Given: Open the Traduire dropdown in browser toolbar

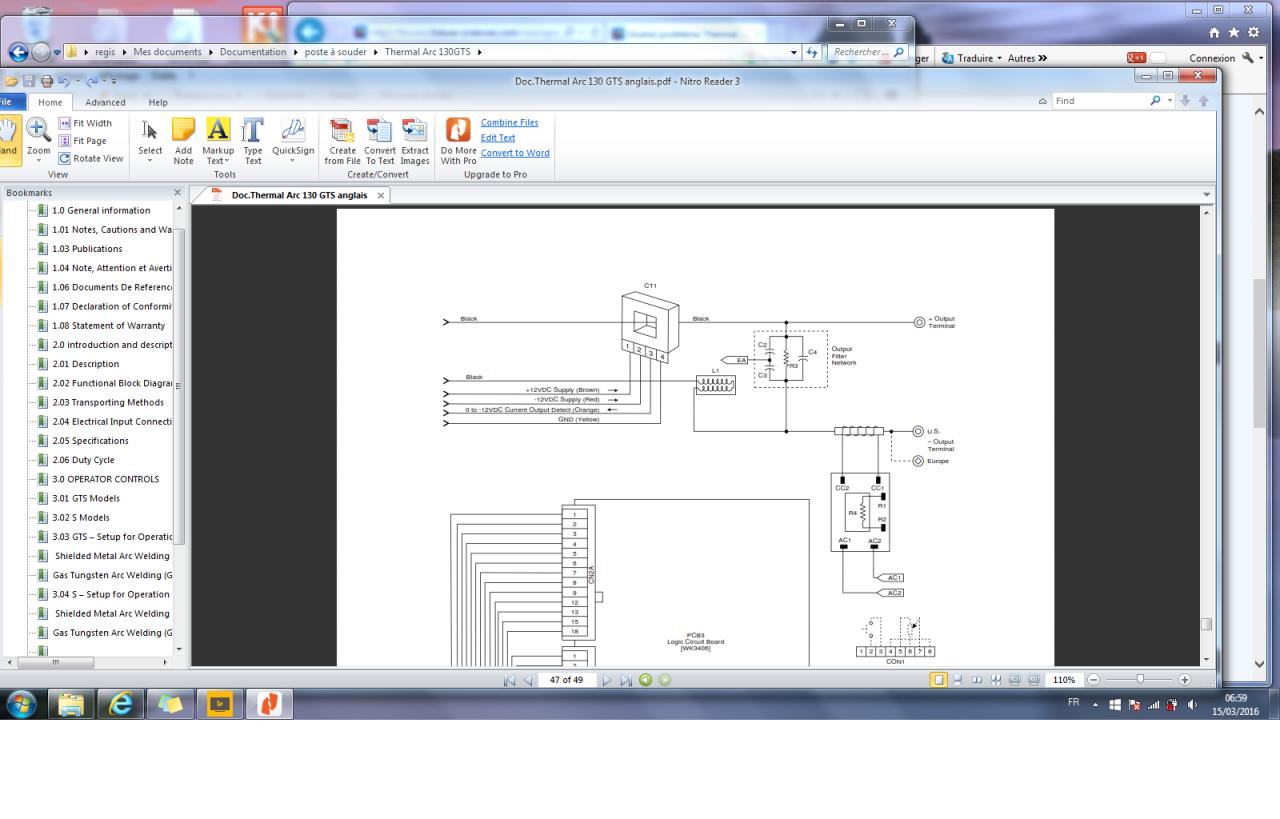Looking at the screenshot, I should click(999, 58).
